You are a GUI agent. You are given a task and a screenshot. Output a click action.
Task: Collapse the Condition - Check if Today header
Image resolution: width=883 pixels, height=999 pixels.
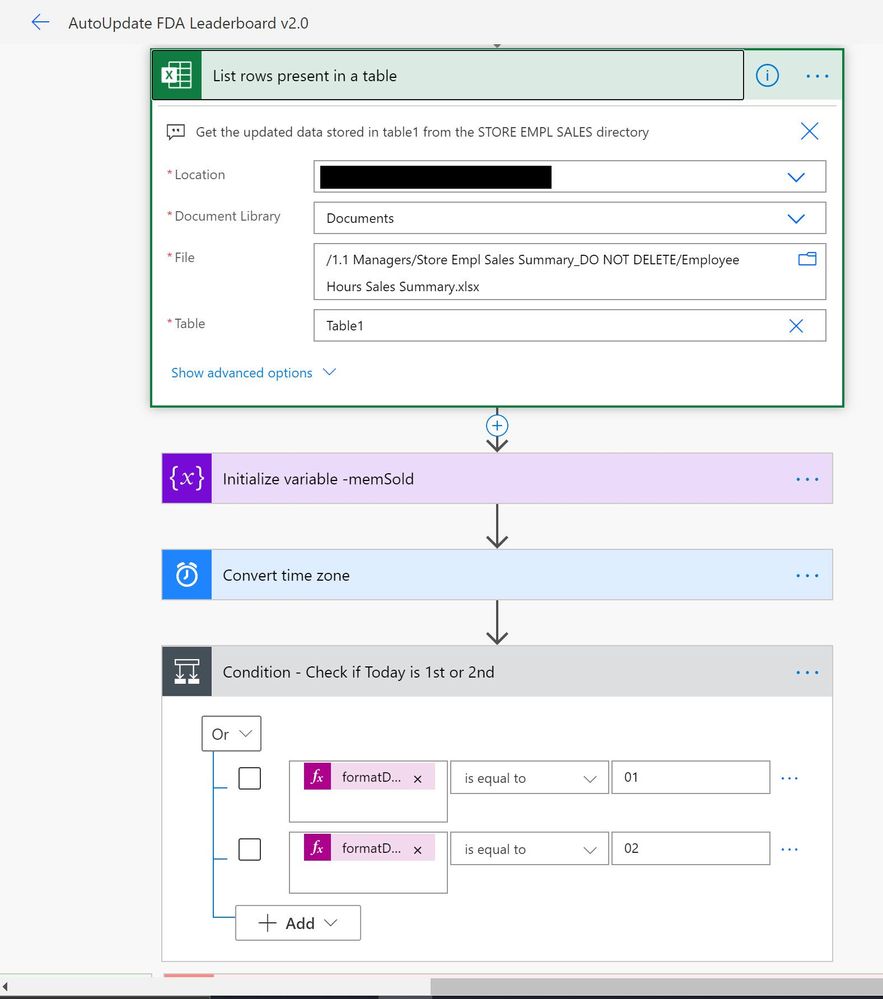point(497,672)
